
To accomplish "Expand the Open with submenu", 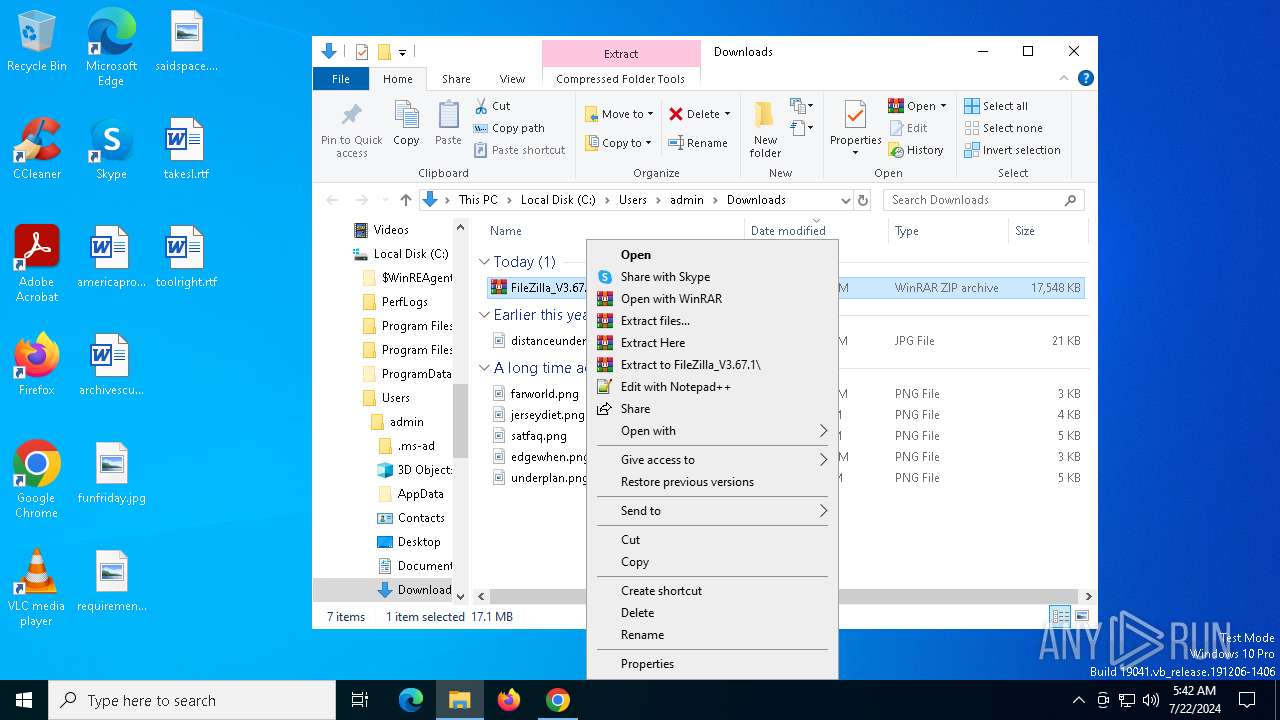I will 712,431.
